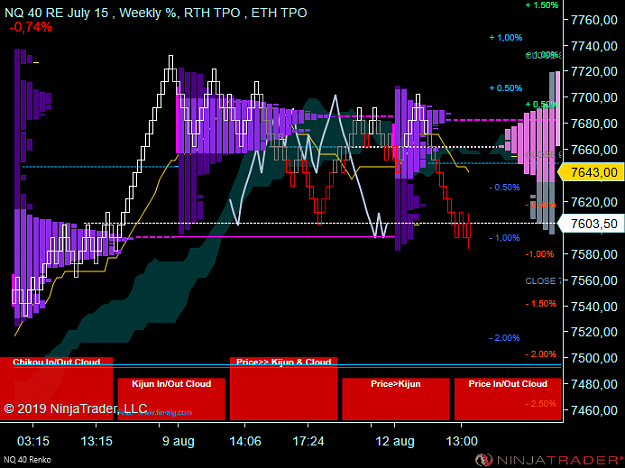
Task: Select the yellow 7643,00 price marker
Action: 591,172
